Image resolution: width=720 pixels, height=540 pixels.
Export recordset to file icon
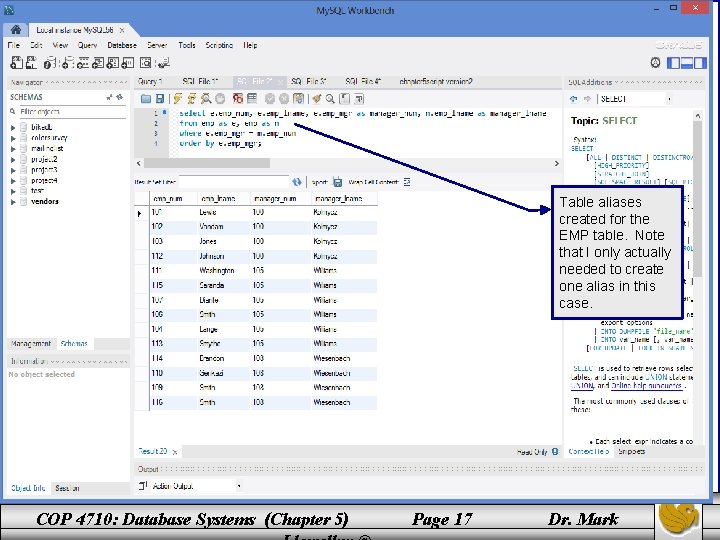click(338, 182)
